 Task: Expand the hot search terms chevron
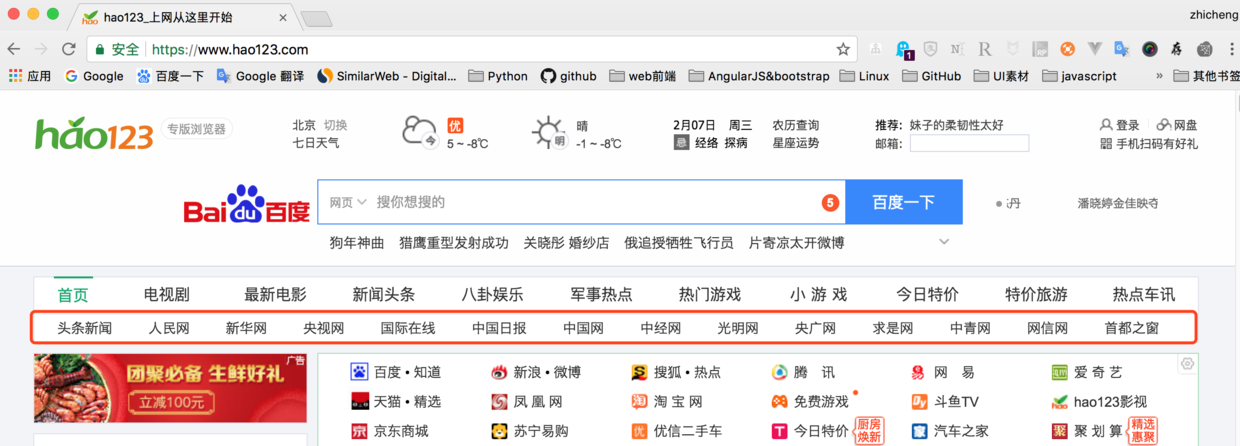(944, 242)
